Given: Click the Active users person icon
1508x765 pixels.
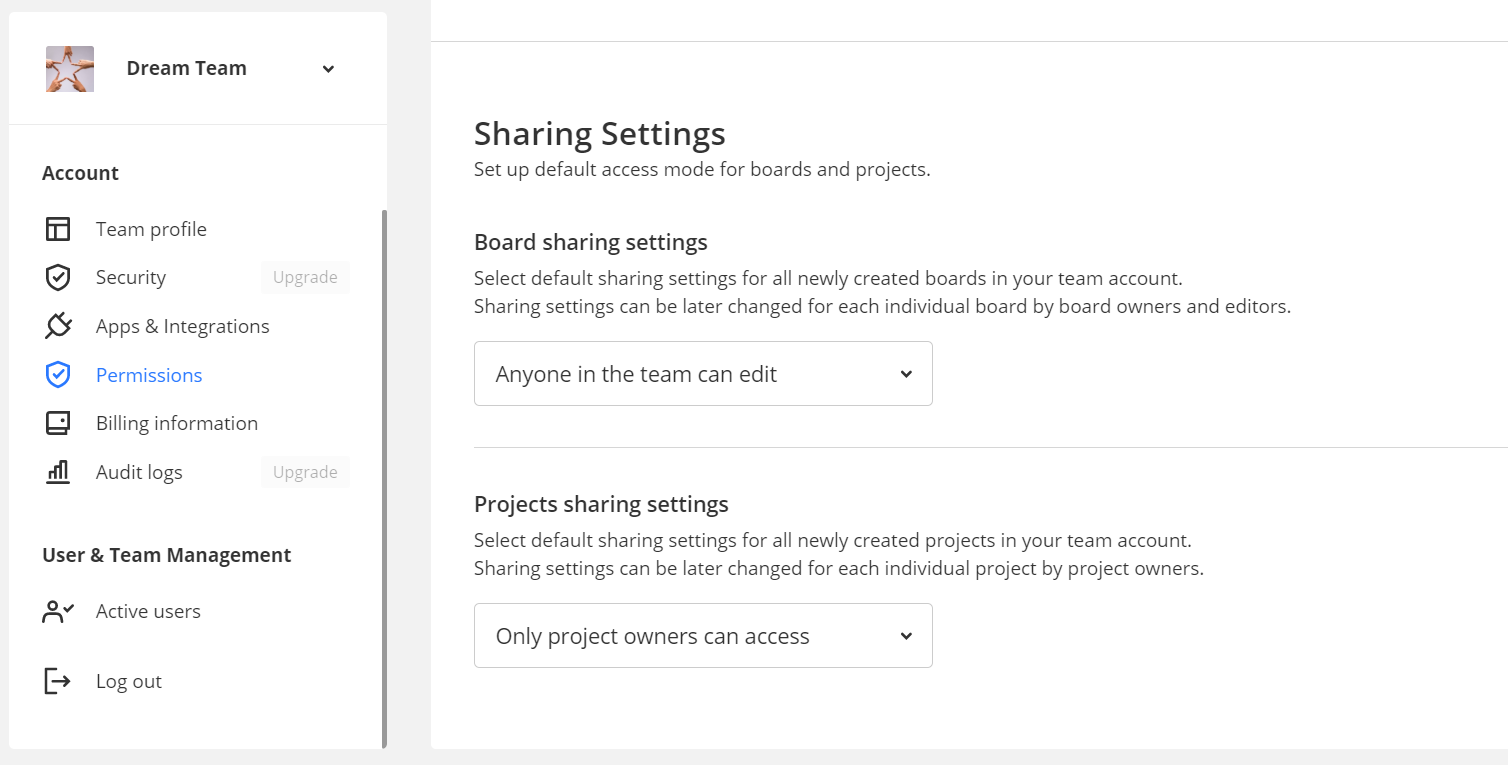Looking at the screenshot, I should (x=58, y=611).
